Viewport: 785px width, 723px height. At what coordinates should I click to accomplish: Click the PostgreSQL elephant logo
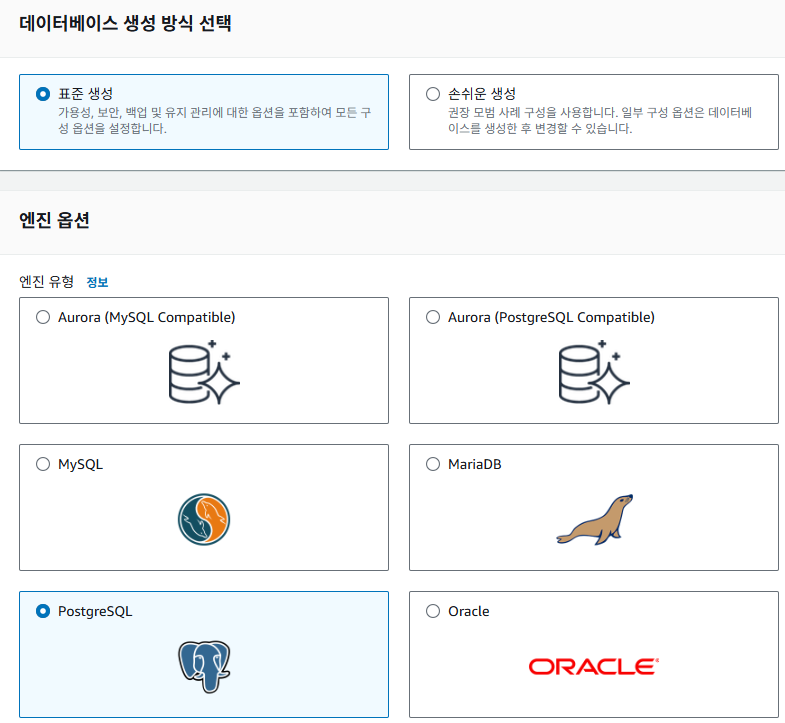204,666
